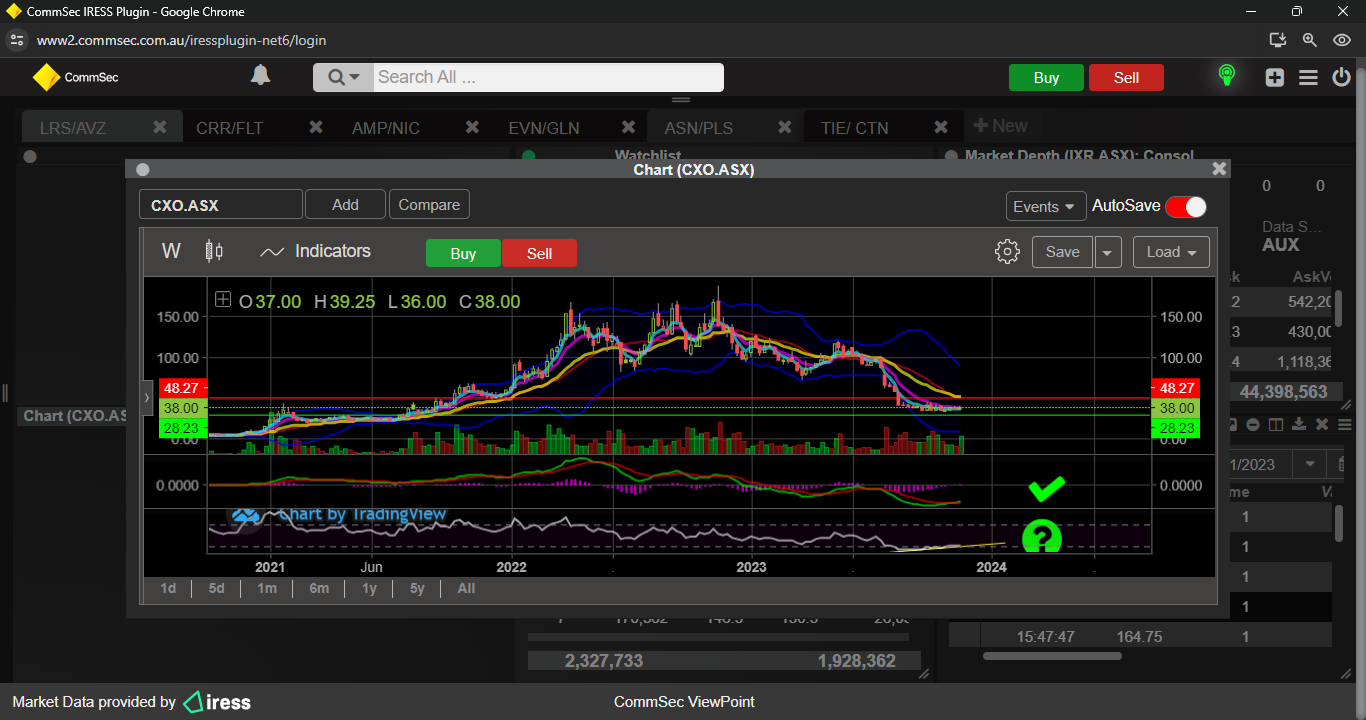Select the 5y time range

[x=417, y=588]
